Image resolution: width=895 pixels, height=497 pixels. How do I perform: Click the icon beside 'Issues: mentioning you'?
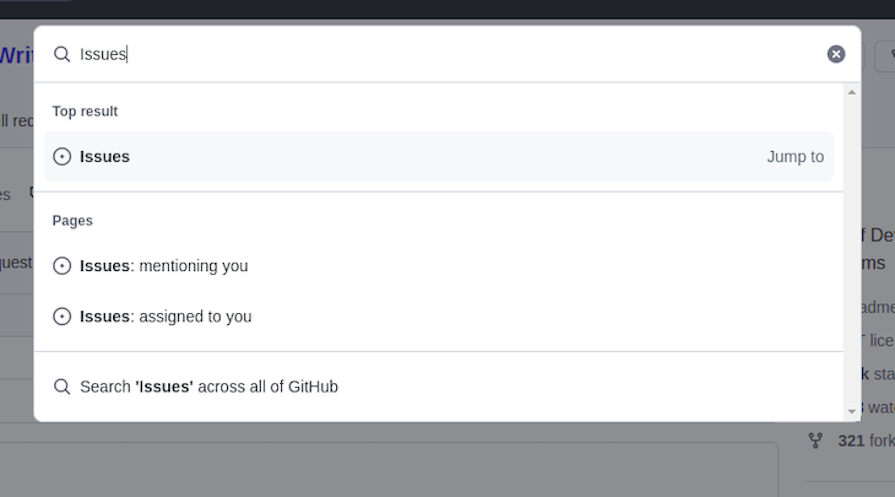coord(62,266)
